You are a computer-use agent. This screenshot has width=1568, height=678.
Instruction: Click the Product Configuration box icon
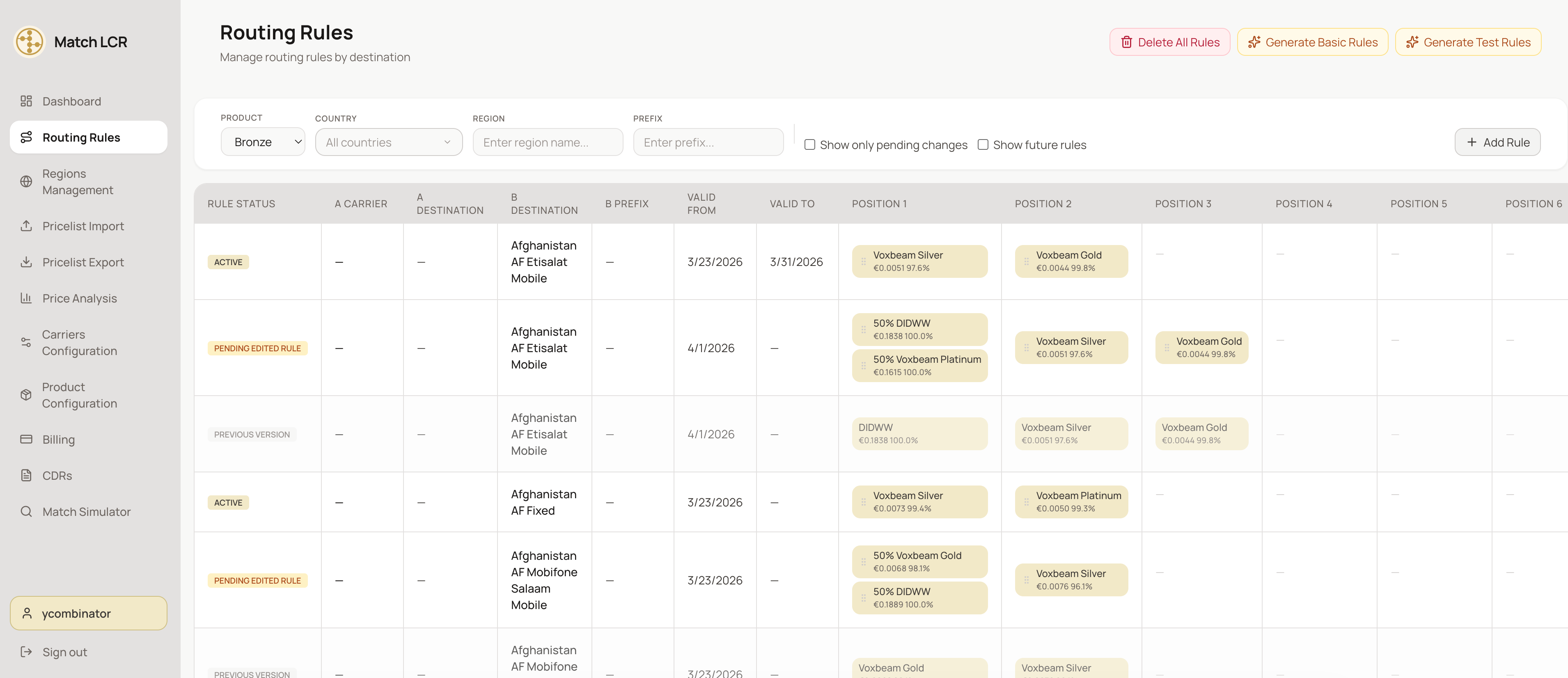[26, 395]
